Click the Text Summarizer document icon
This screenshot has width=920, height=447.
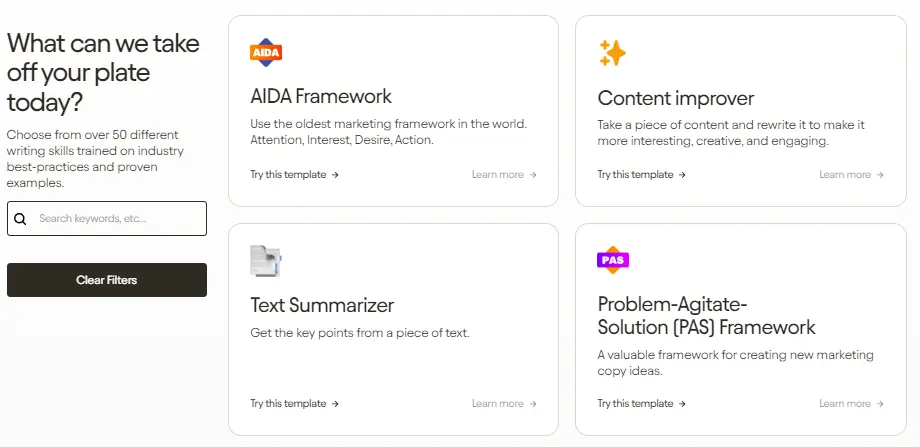click(x=266, y=261)
